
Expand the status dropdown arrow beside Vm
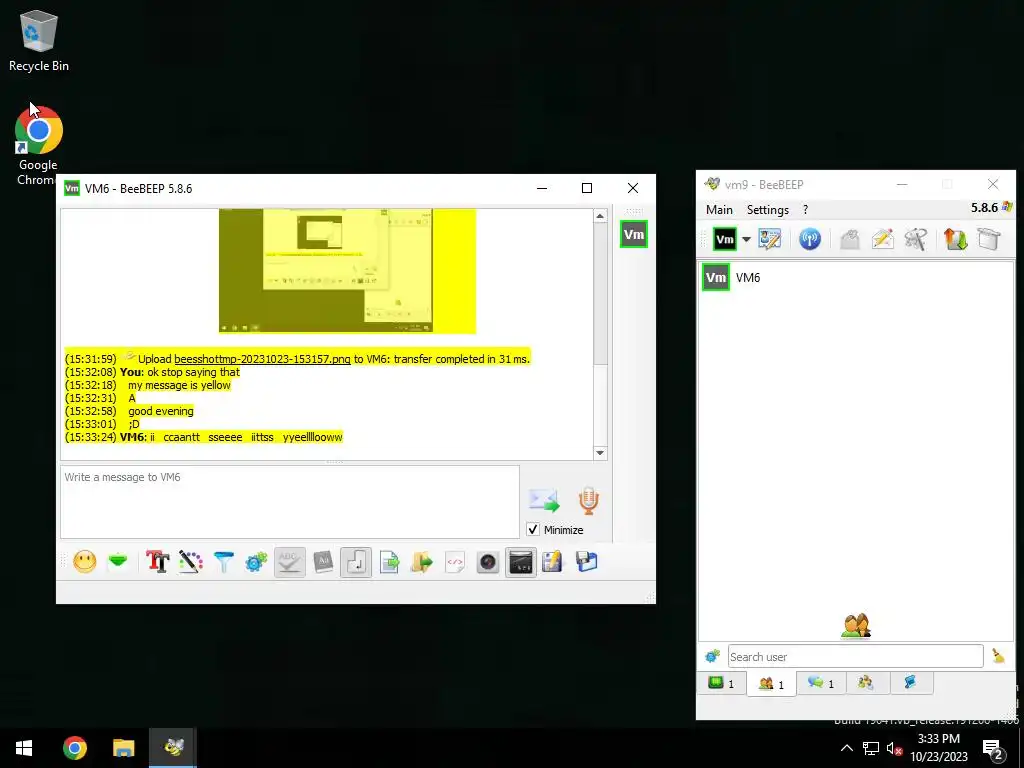click(x=746, y=239)
